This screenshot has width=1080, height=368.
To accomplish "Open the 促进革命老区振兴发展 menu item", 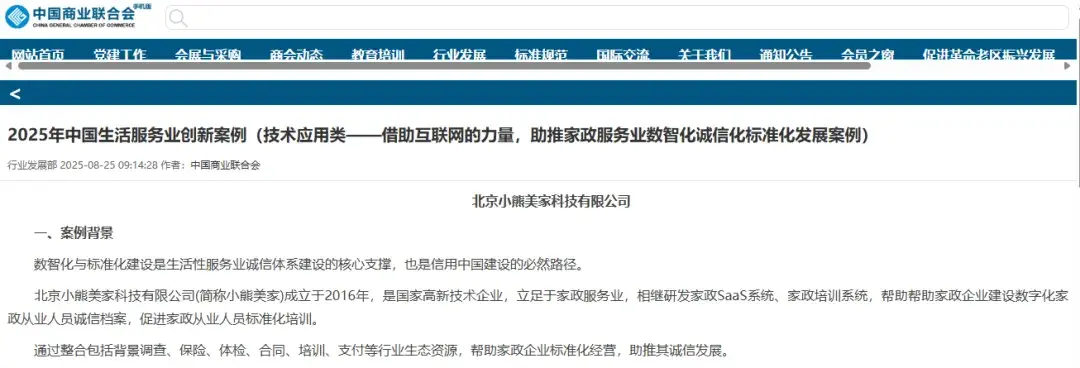I will pyautogui.click(x=989, y=55).
